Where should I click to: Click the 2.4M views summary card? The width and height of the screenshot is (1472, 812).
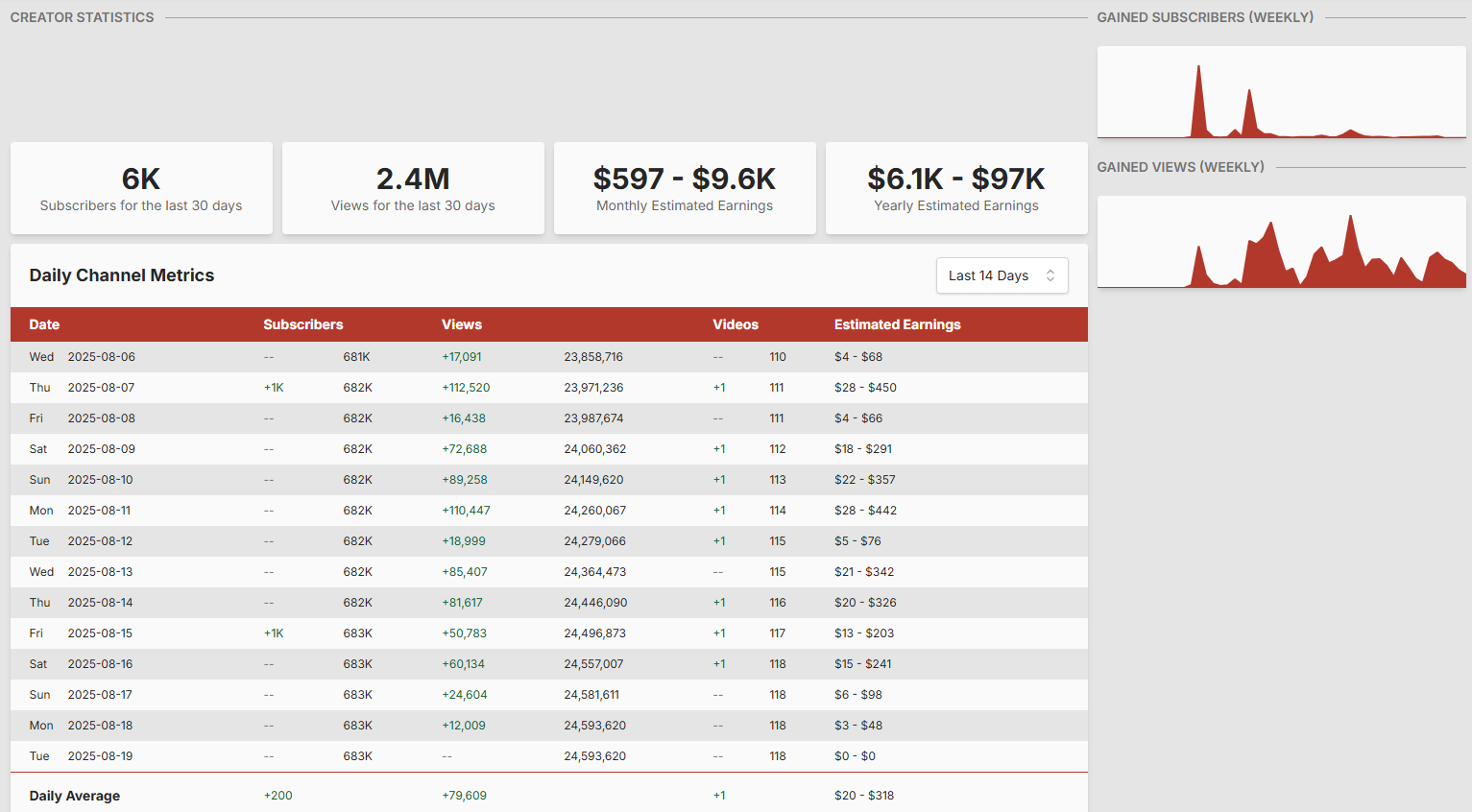tap(413, 188)
